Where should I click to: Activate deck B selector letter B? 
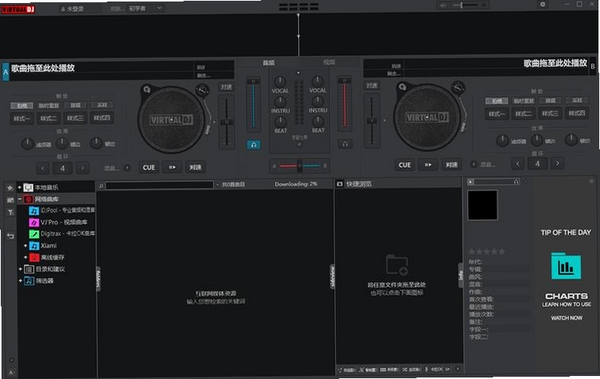click(x=593, y=66)
